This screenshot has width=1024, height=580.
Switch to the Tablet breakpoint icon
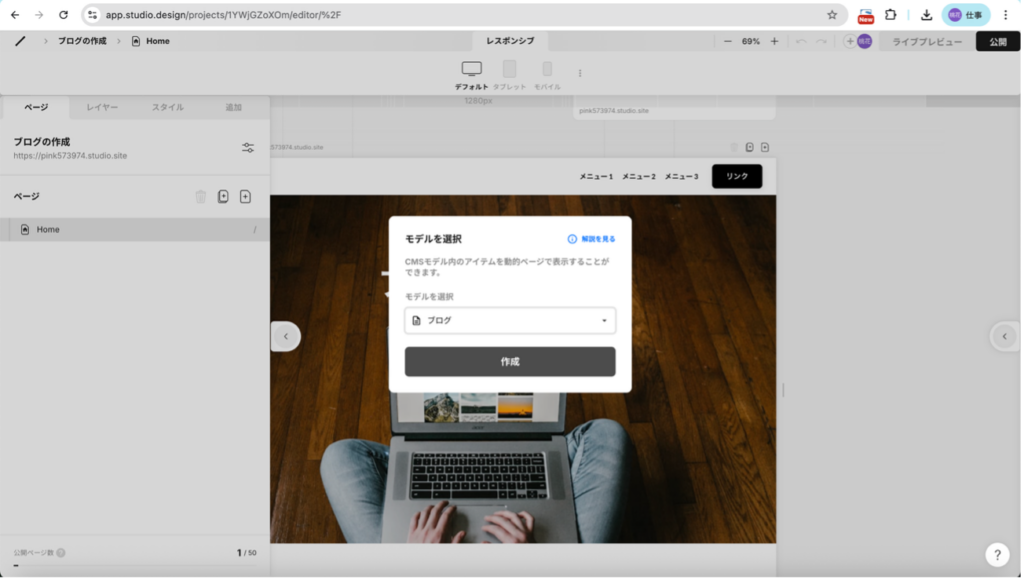click(509, 69)
